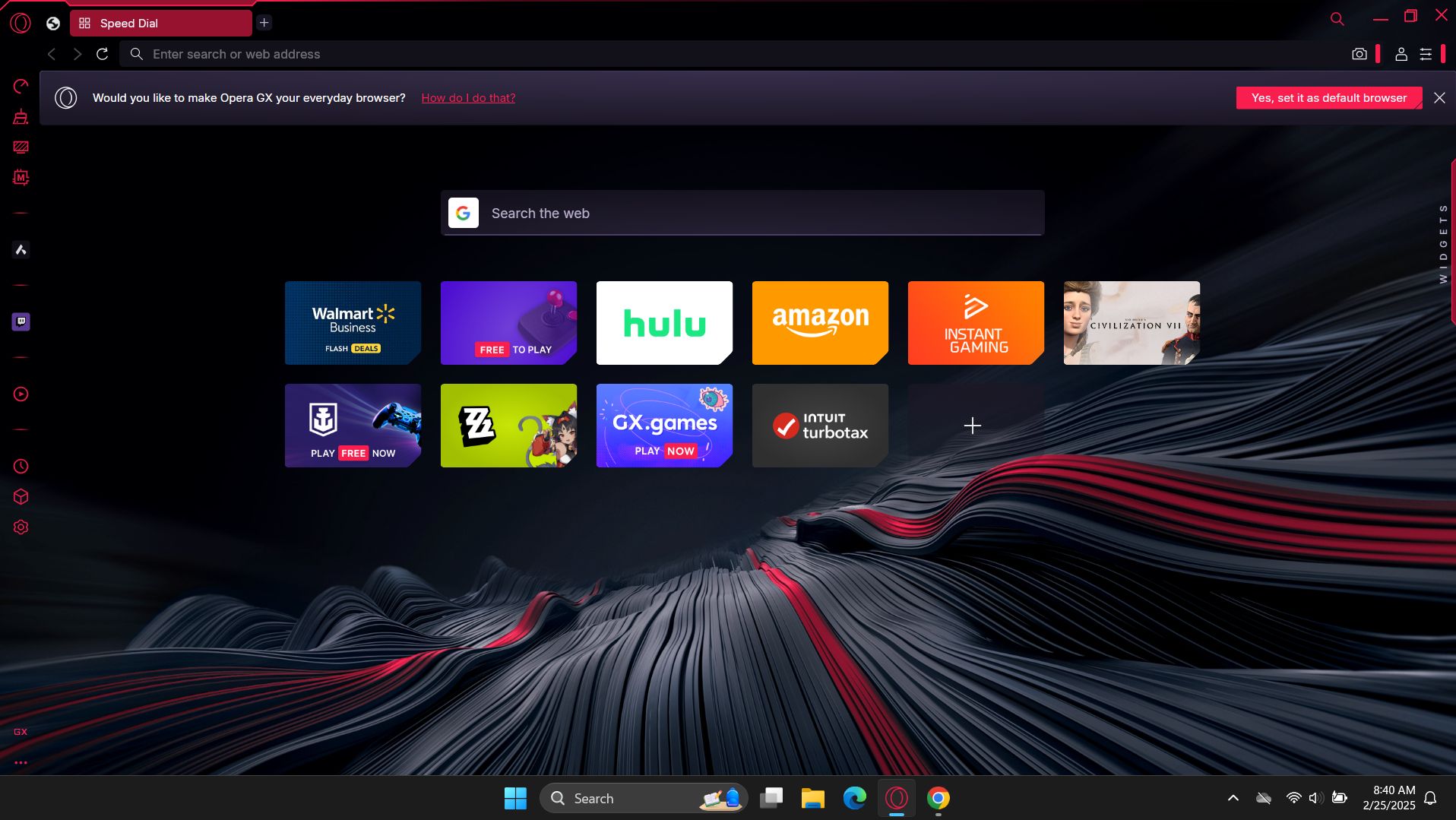The image size is (1456, 820).
Task: Open History clock icon in sidebar
Action: 21,466
